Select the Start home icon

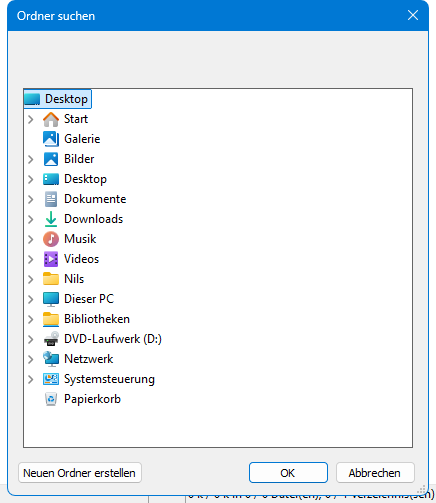coord(51,119)
